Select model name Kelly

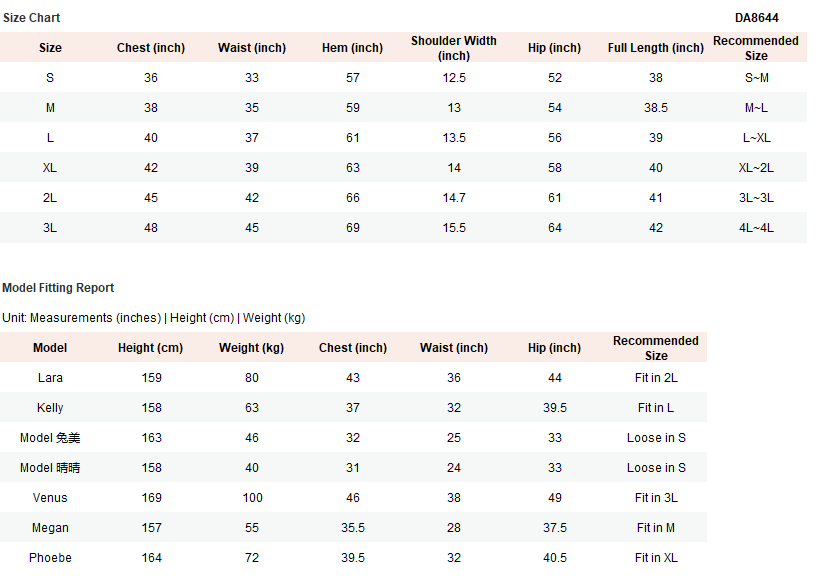(x=50, y=408)
